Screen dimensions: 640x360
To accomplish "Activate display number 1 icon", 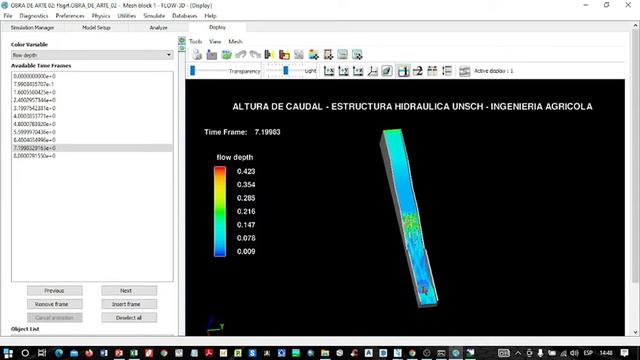I will [403, 71].
